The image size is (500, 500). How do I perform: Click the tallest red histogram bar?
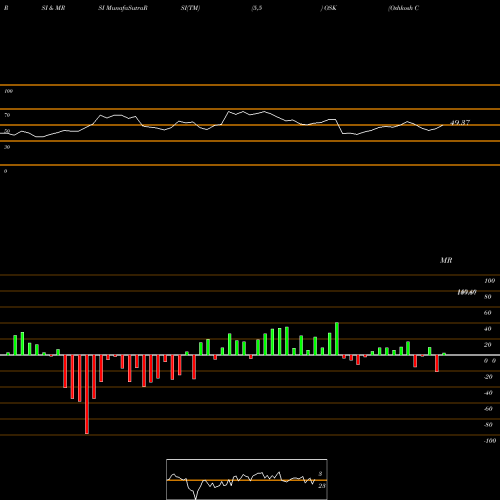(x=87, y=394)
